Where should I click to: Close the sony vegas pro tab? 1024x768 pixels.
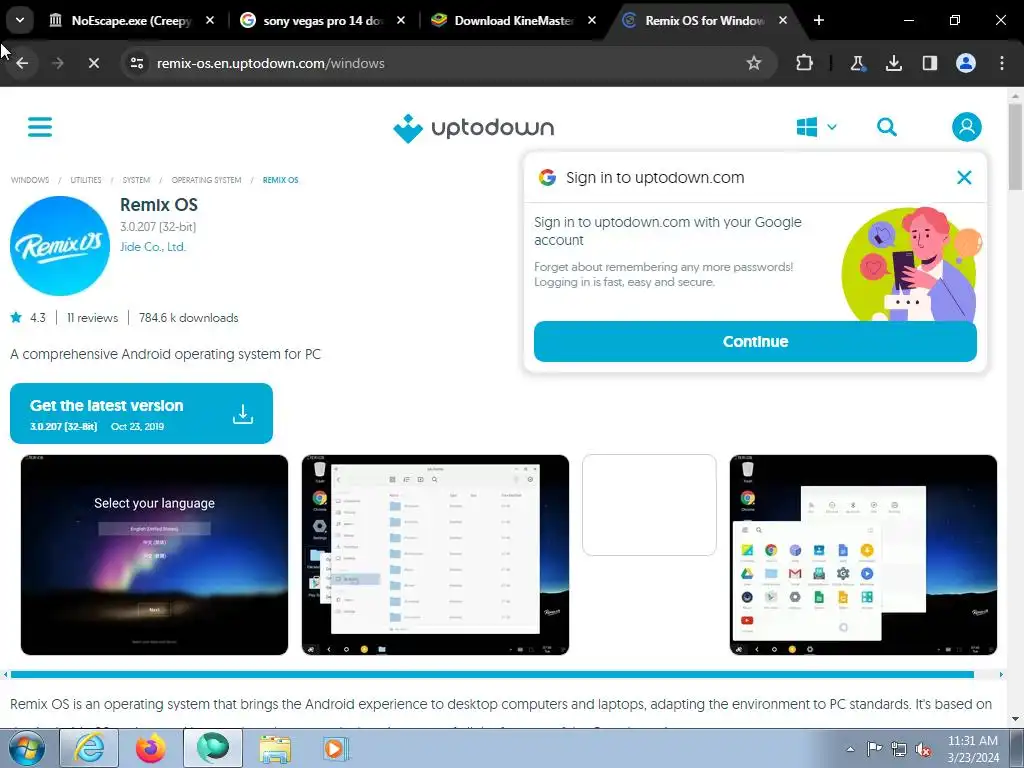tap(401, 20)
